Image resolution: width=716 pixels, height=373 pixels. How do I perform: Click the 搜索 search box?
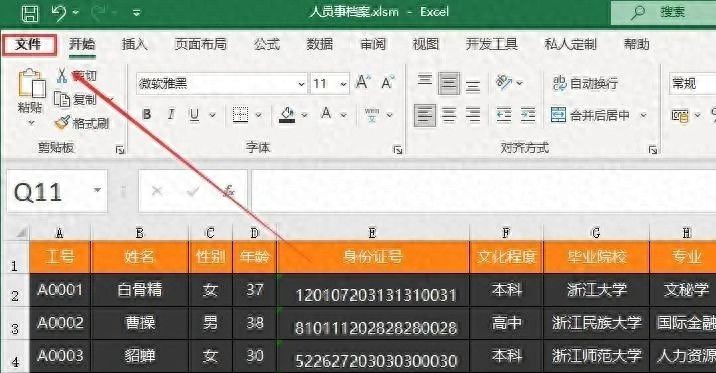pos(663,13)
